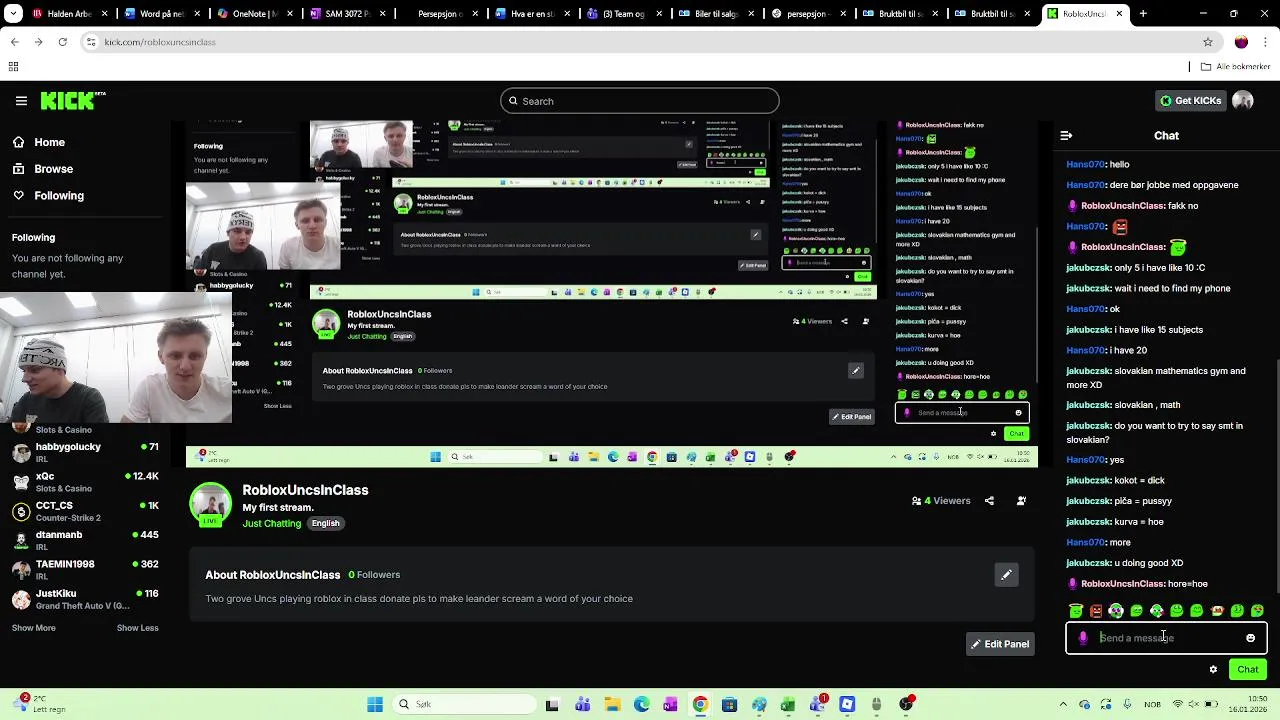Open the apps grid in bookmarks bar
The width and height of the screenshot is (1280, 720).
click(x=13, y=67)
